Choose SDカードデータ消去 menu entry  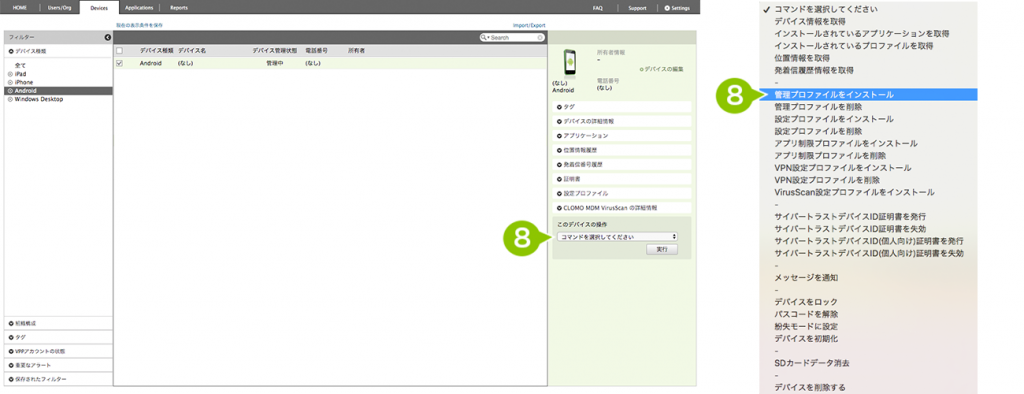812,363
